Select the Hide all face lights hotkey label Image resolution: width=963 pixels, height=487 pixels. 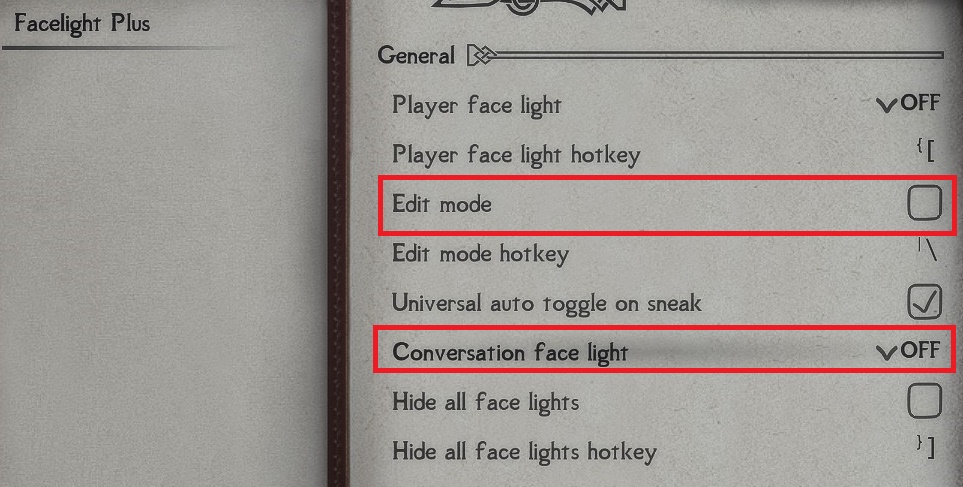coord(524,452)
